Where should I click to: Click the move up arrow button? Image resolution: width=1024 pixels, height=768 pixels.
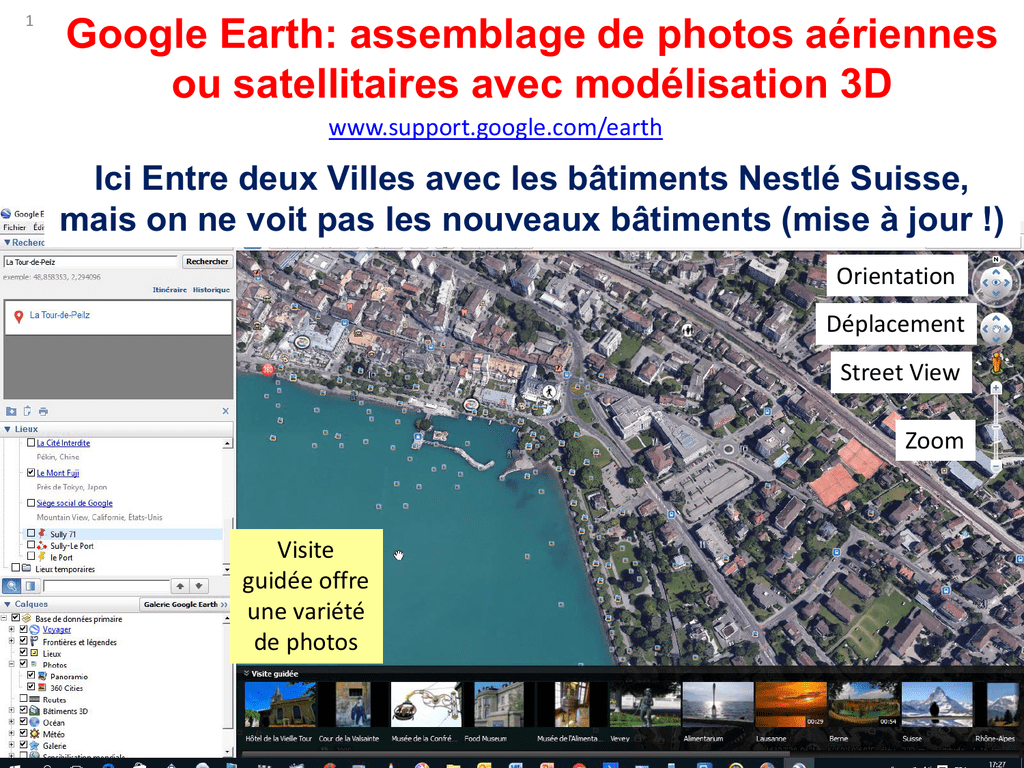[180, 586]
